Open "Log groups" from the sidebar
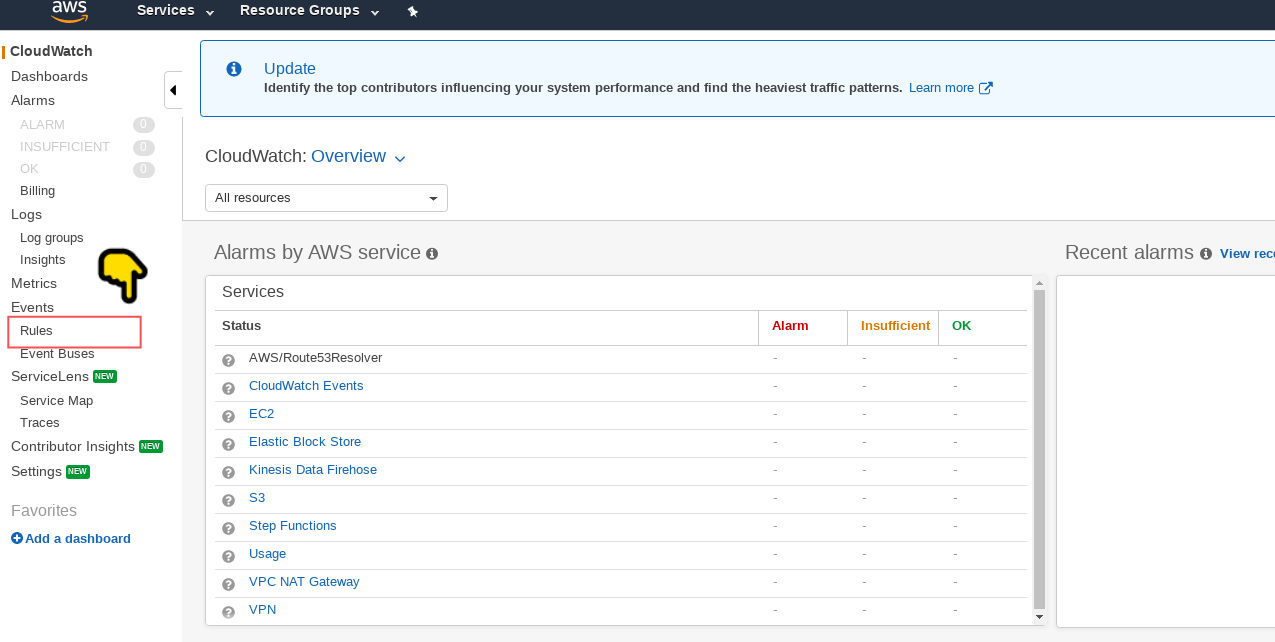The height and width of the screenshot is (642, 1275). pyautogui.click(x=51, y=237)
